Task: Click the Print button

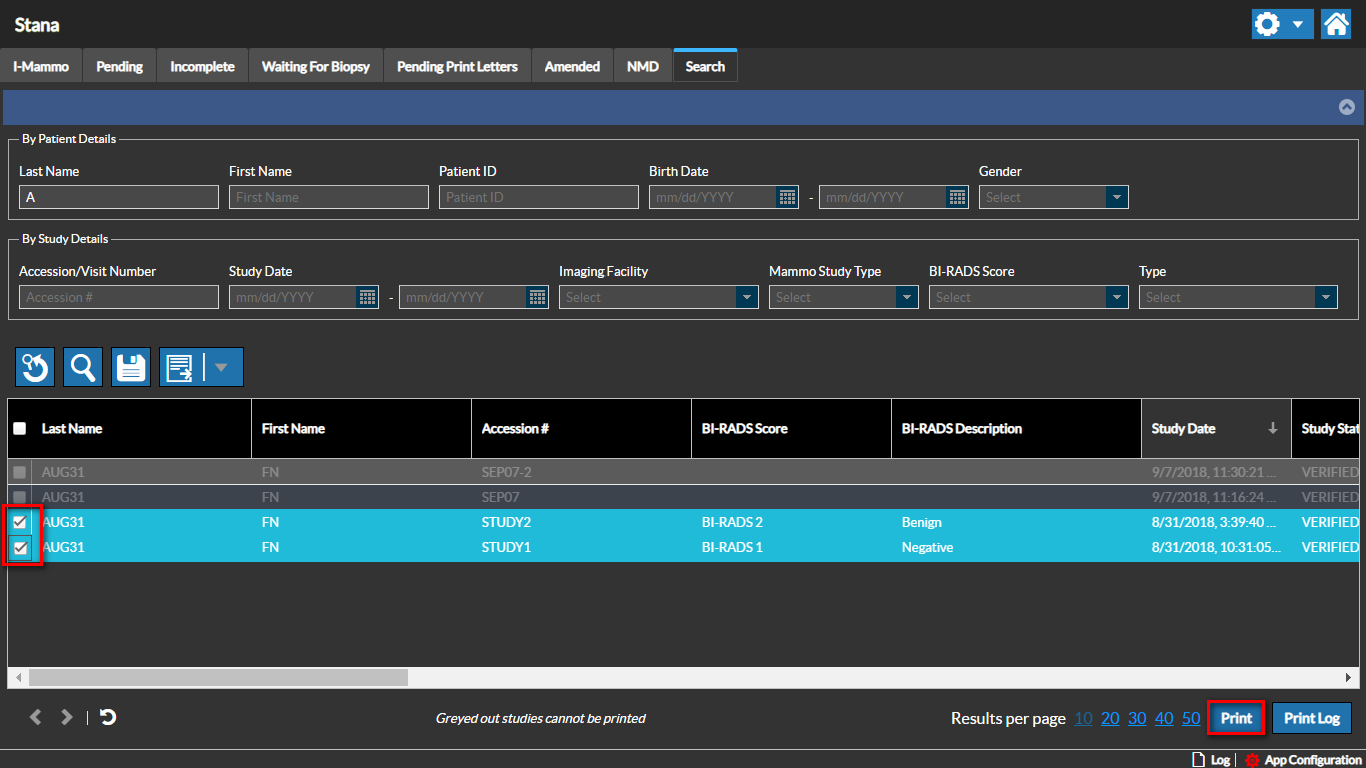Action: tap(1236, 718)
